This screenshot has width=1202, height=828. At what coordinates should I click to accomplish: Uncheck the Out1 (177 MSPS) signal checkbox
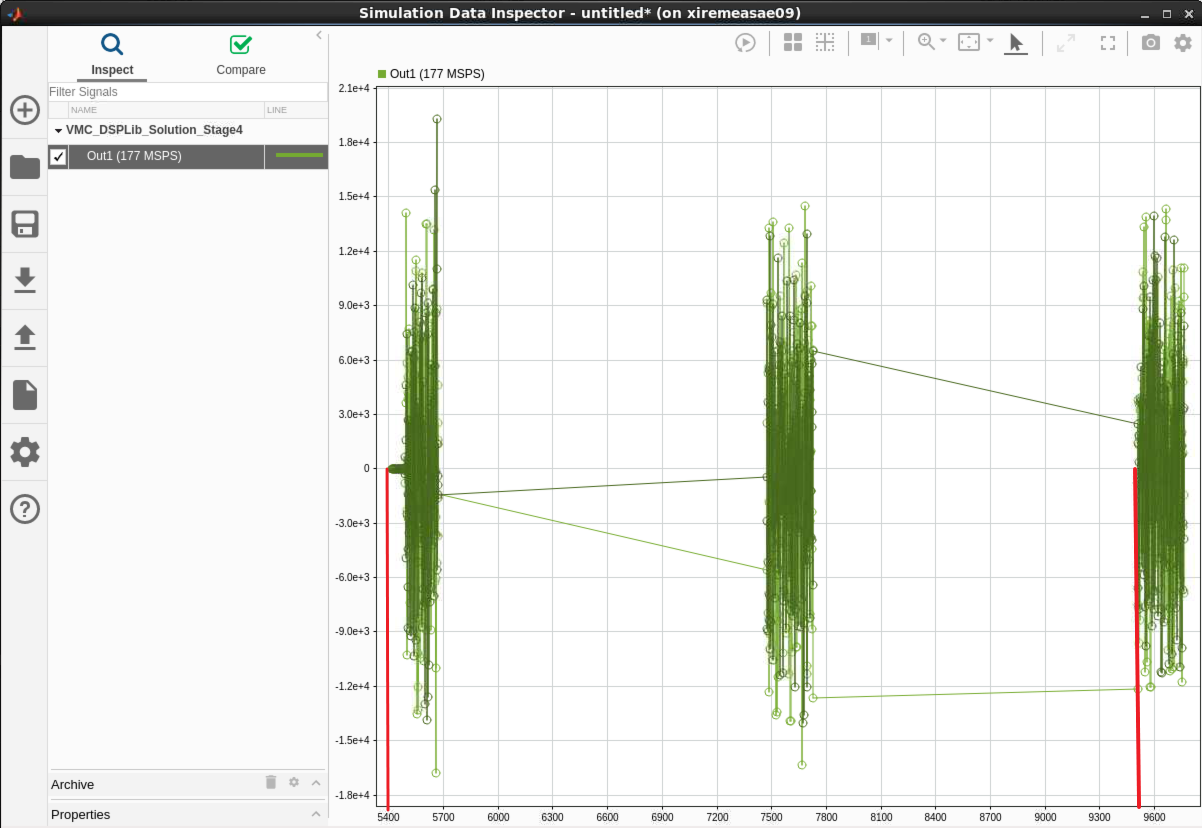click(58, 156)
